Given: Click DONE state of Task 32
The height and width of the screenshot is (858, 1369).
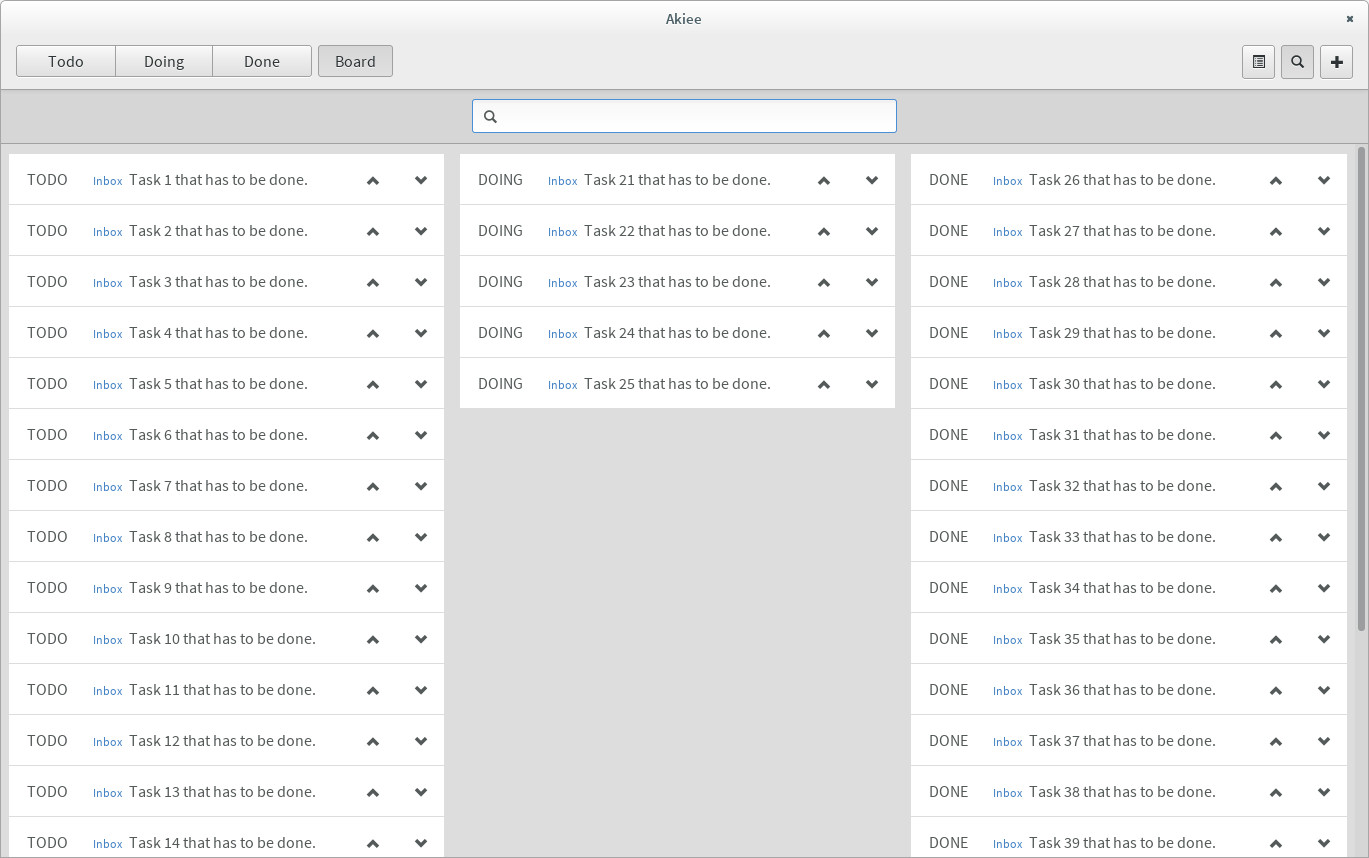Looking at the screenshot, I should (x=949, y=486).
